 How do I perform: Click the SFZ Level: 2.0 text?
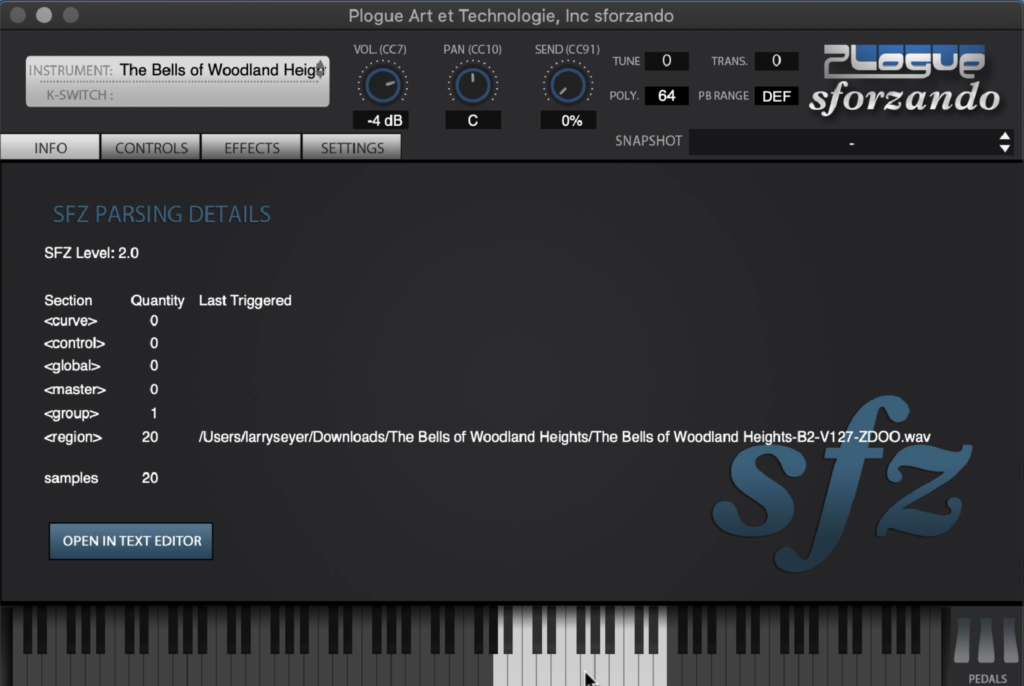(x=91, y=253)
